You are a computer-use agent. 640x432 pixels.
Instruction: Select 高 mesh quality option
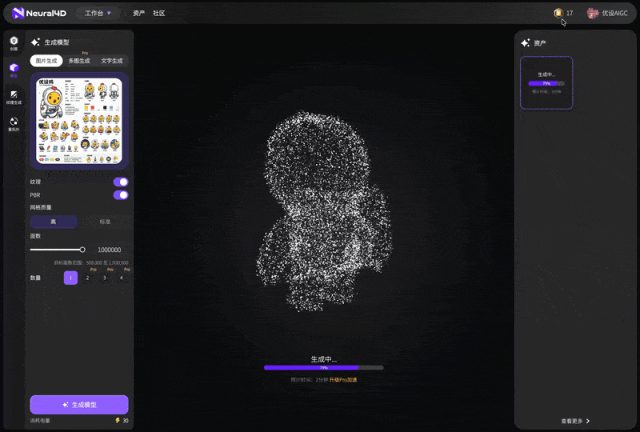tap(53, 222)
